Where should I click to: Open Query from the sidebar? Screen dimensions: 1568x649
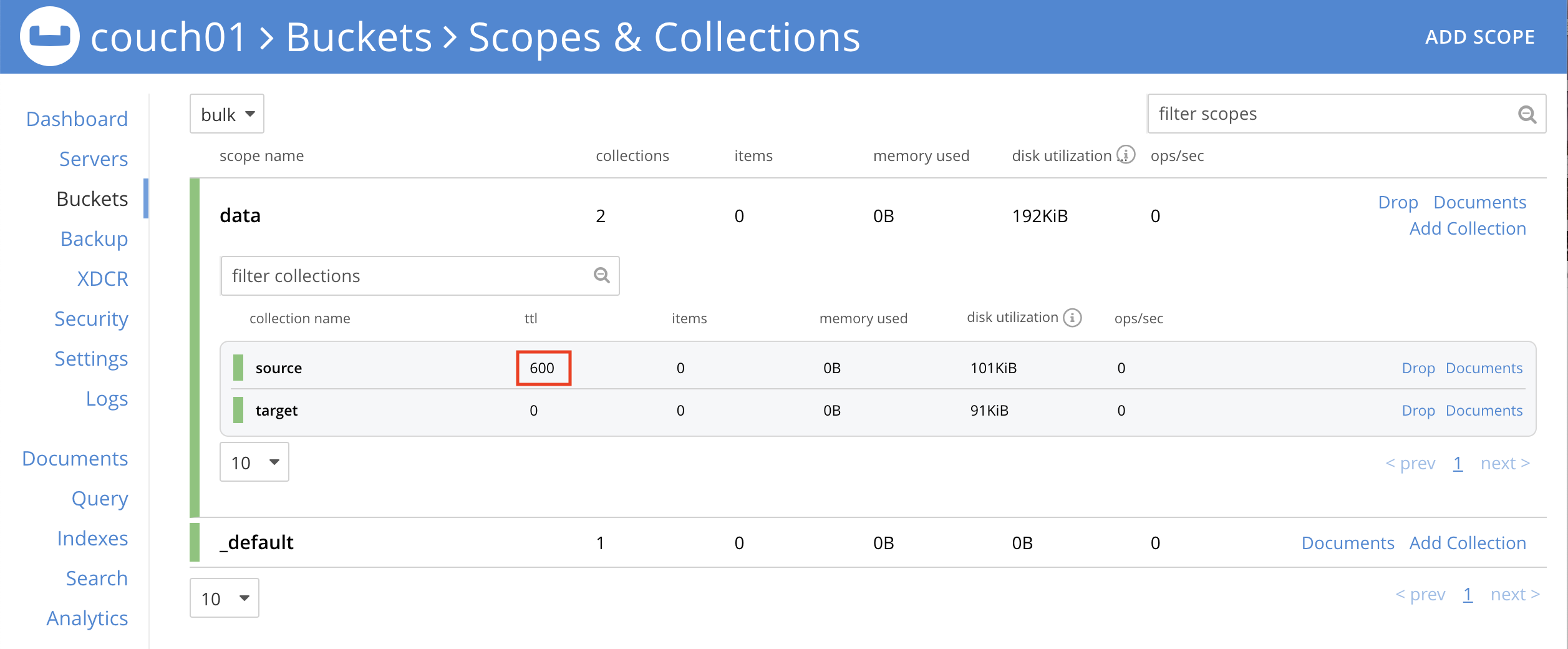pos(100,498)
